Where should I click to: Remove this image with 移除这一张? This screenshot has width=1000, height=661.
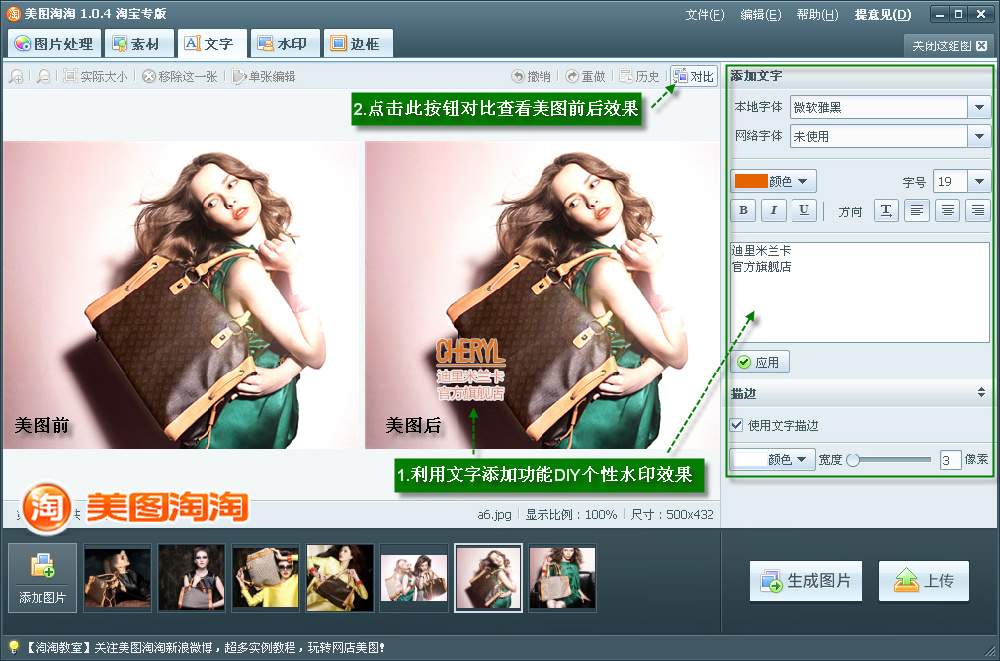pos(180,77)
